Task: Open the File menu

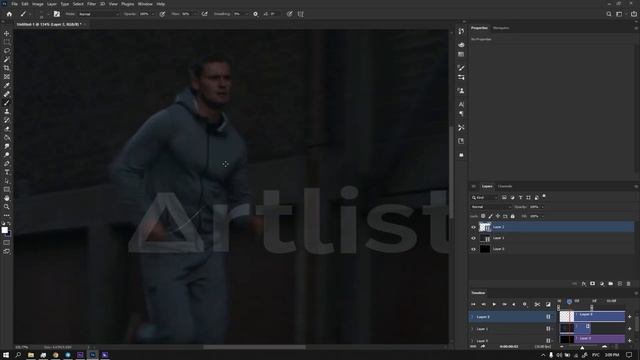Action: 14,4
